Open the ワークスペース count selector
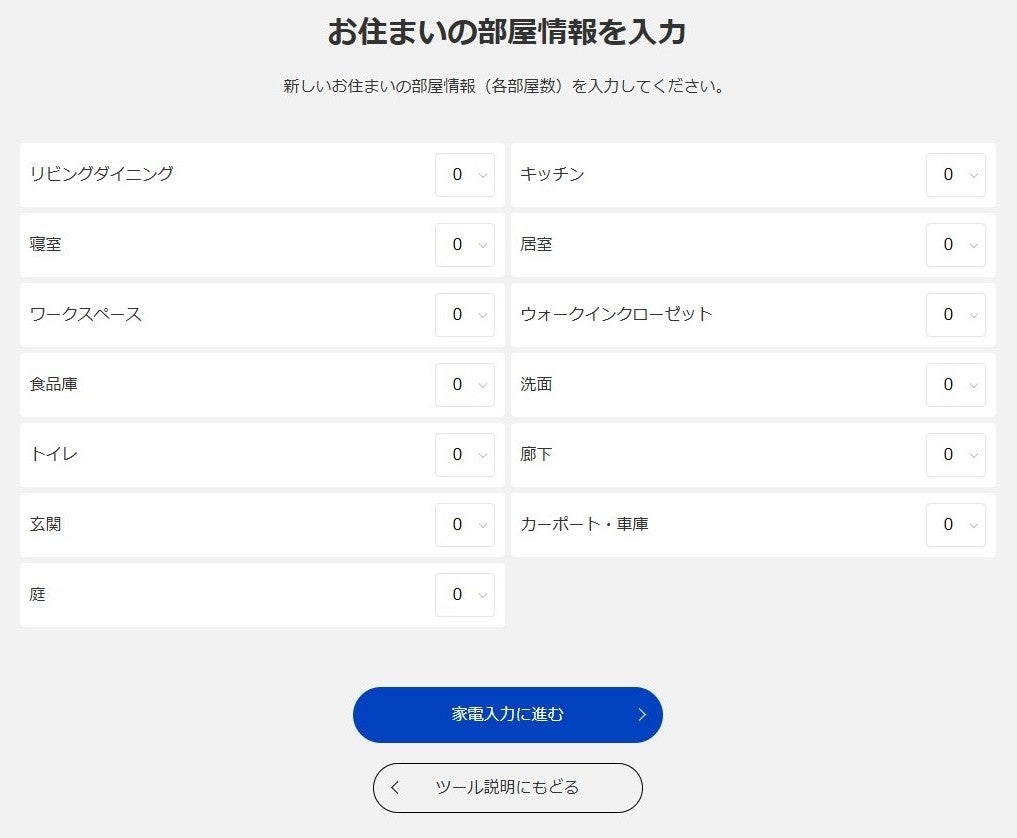This screenshot has width=1017, height=838. coord(464,314)
